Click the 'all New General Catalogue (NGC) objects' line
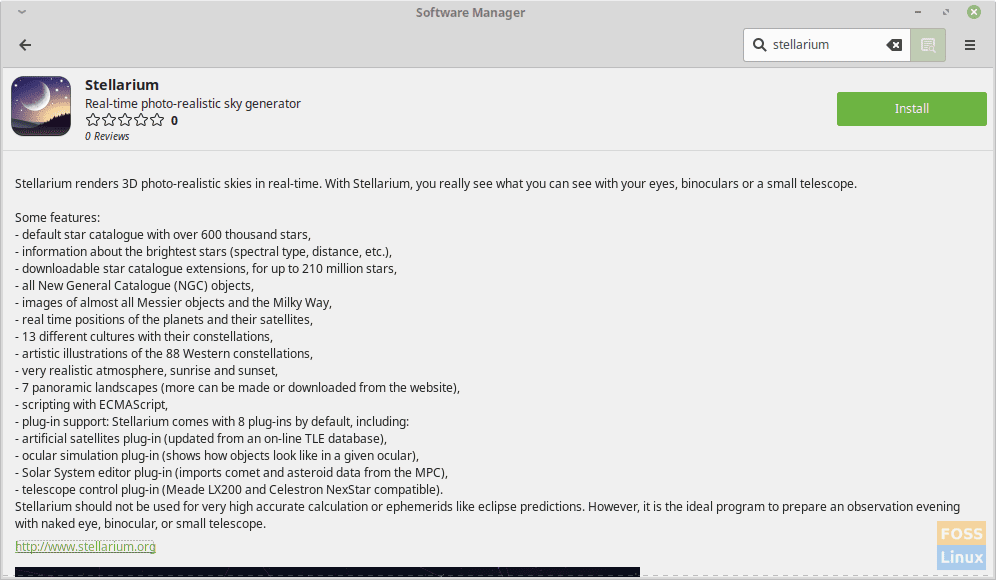Image resolution: width=996 pixels, height=580 pixels. click(x=134, y=286)
